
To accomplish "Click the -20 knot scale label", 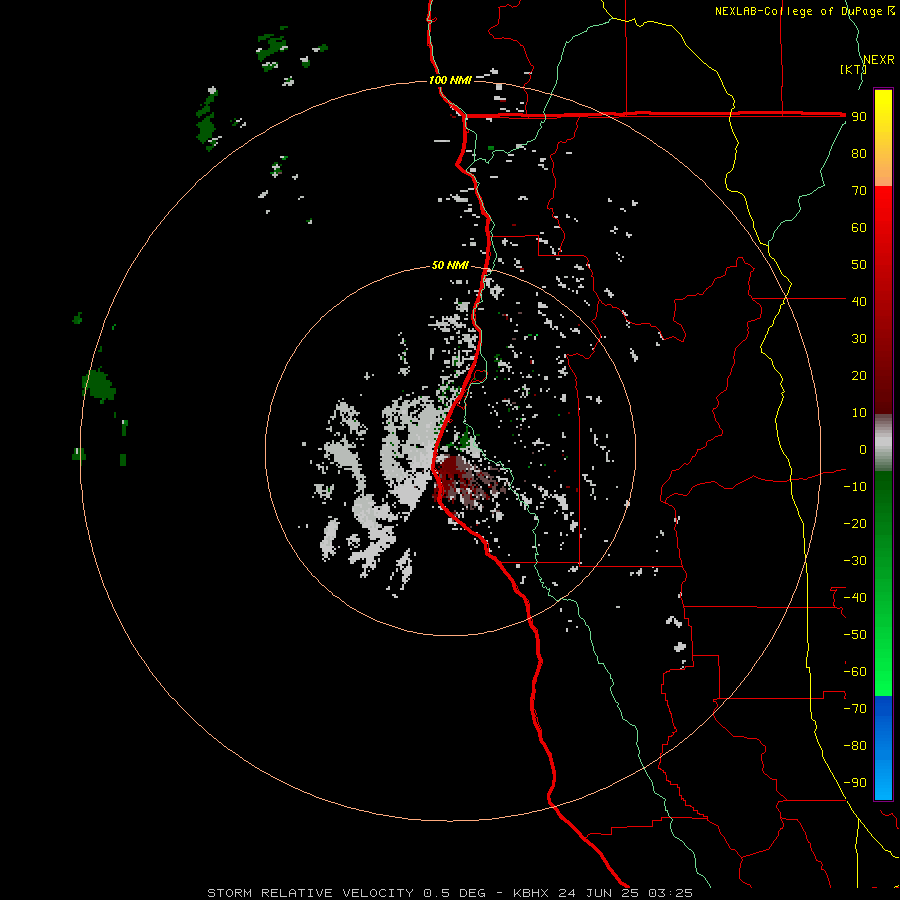I will click(x=855, y=523).
